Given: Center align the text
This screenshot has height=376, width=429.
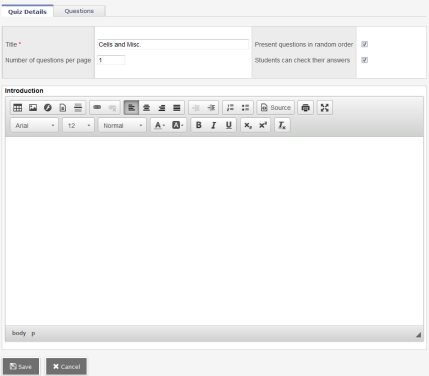Looking at the screenshot, I should pos(146,108).
